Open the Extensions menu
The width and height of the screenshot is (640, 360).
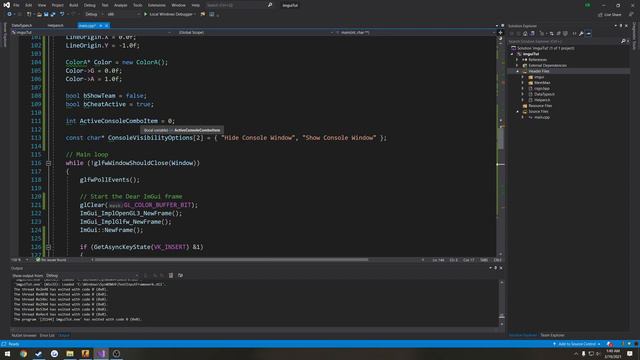pos(157,5)
